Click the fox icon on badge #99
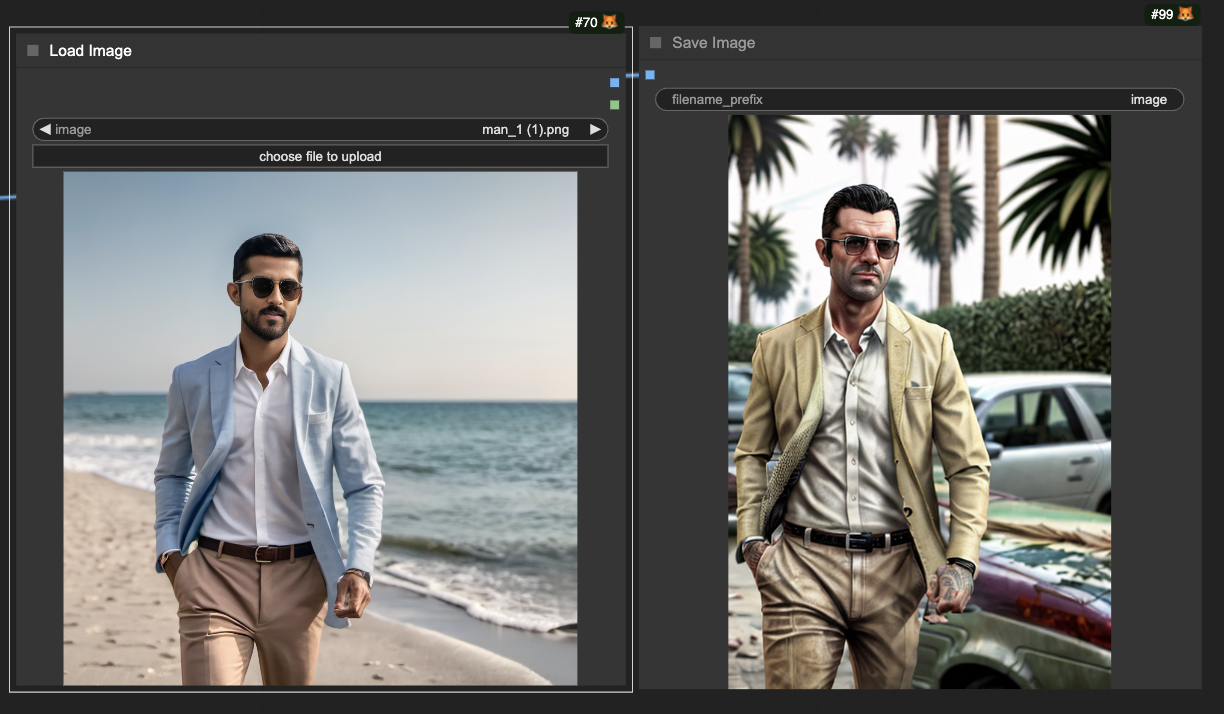Image resolution: width=1224 pixels, height=714 pixels. click(x=1186, y=14)
